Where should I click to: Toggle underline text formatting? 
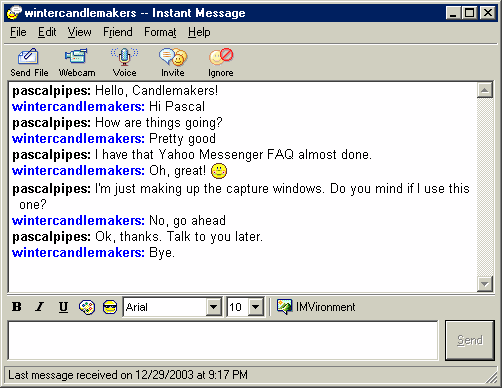[63, 307]
